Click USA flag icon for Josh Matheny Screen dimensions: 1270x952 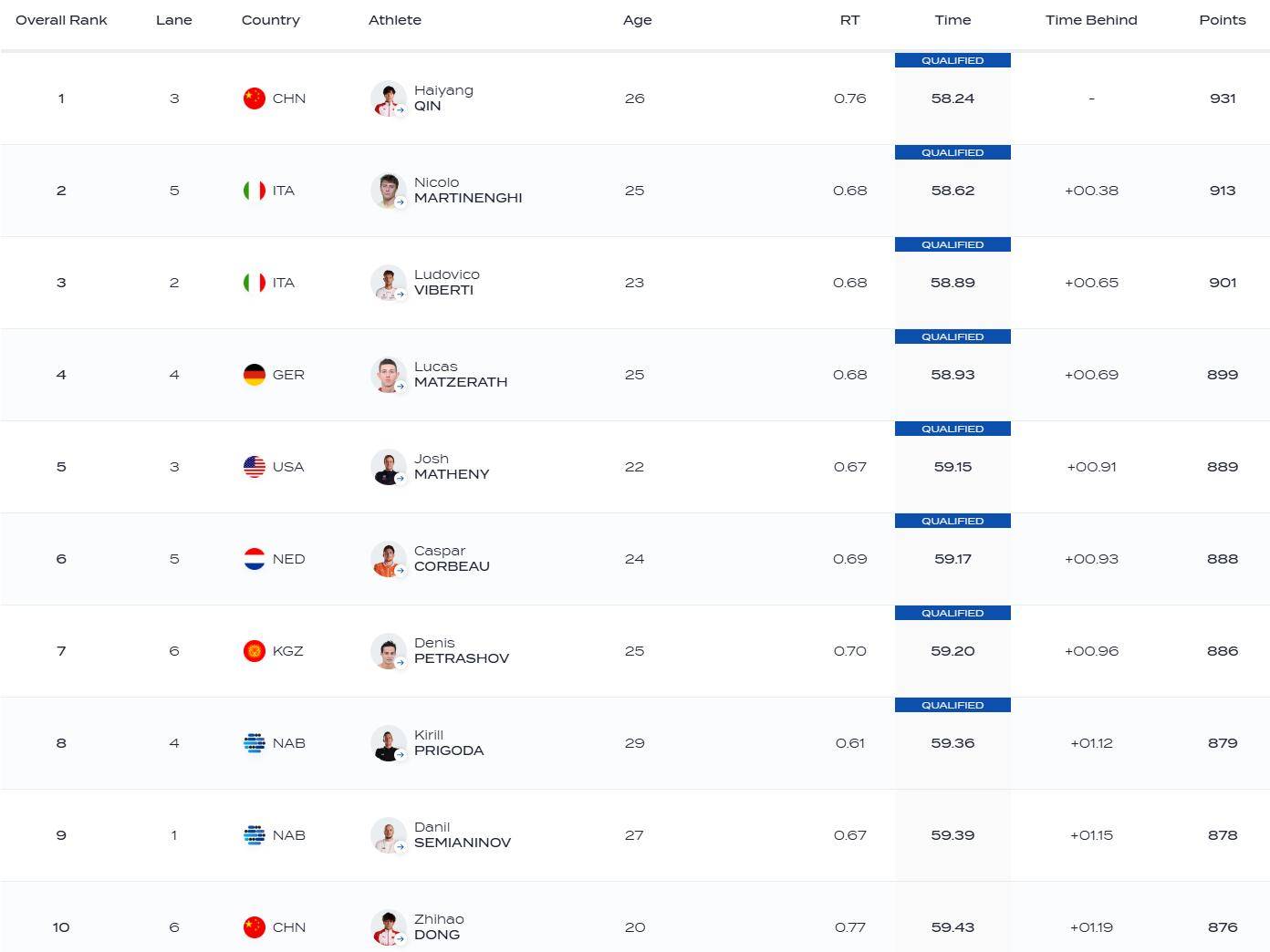(254, 467)
